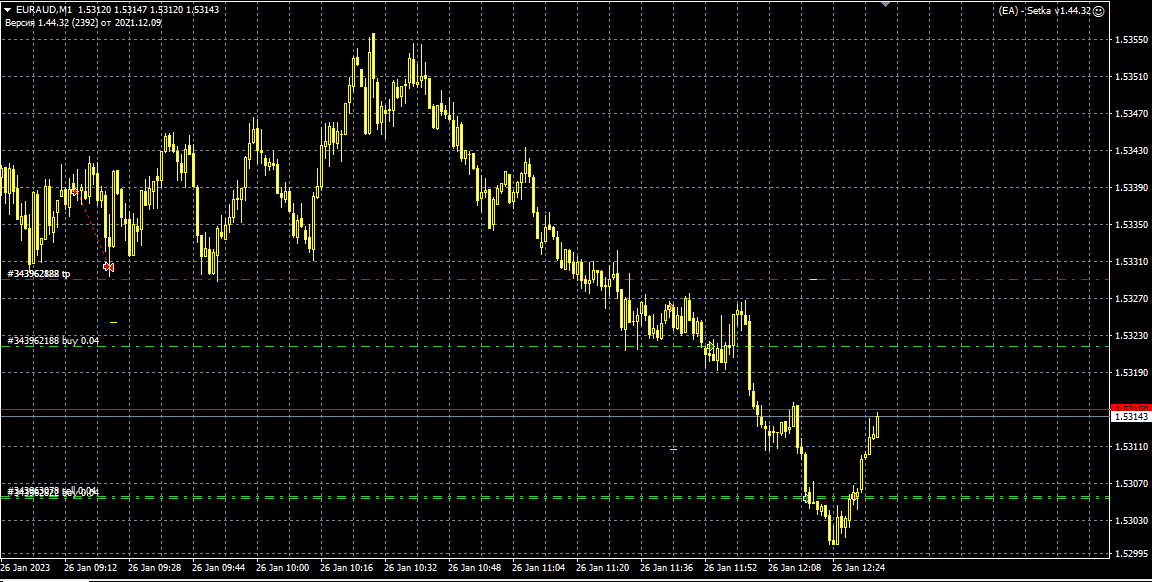Viewport: 1152px width, 582px height.
Task: Click the green buy arrow near 11:48
Action: click(710, 345)
